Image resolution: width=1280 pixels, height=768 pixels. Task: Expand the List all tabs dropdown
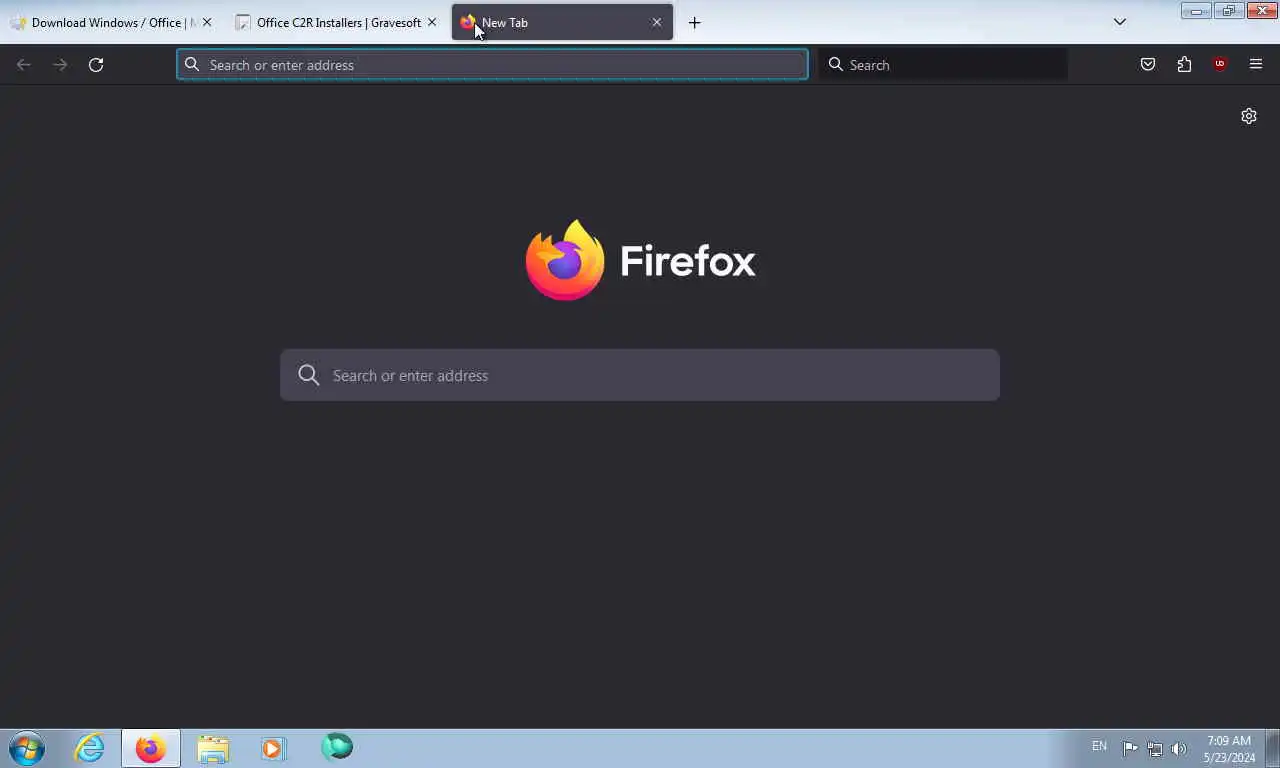coord(1120,22)
